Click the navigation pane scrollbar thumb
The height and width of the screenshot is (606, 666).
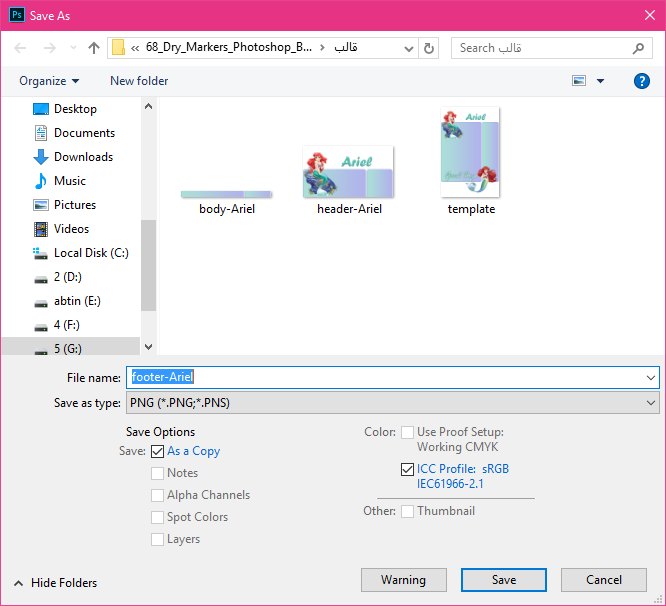tap(148, 265)
